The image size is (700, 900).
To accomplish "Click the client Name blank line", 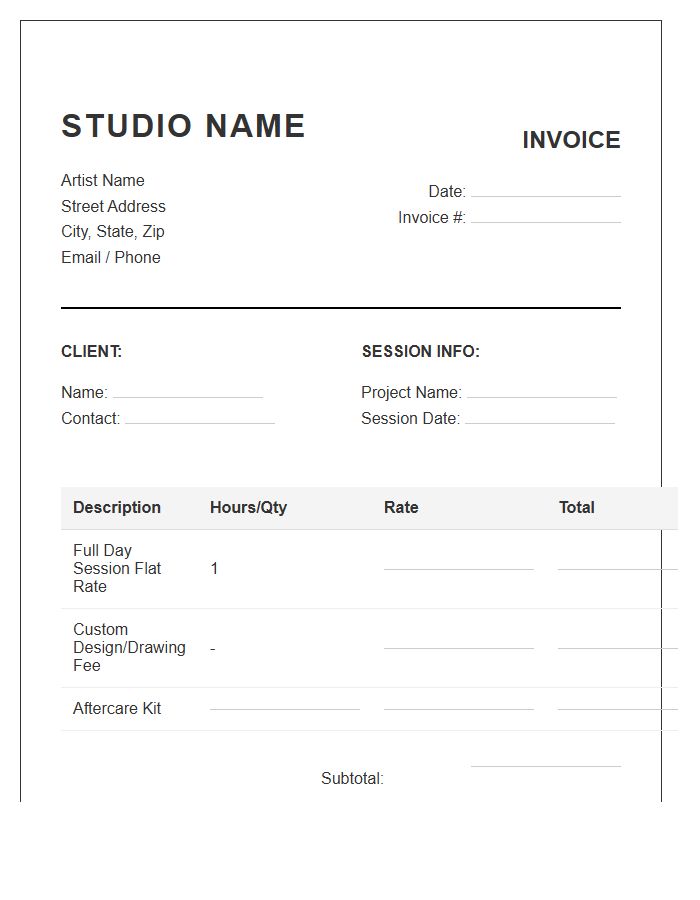I will pyautogui.click(x=188, y=392).
